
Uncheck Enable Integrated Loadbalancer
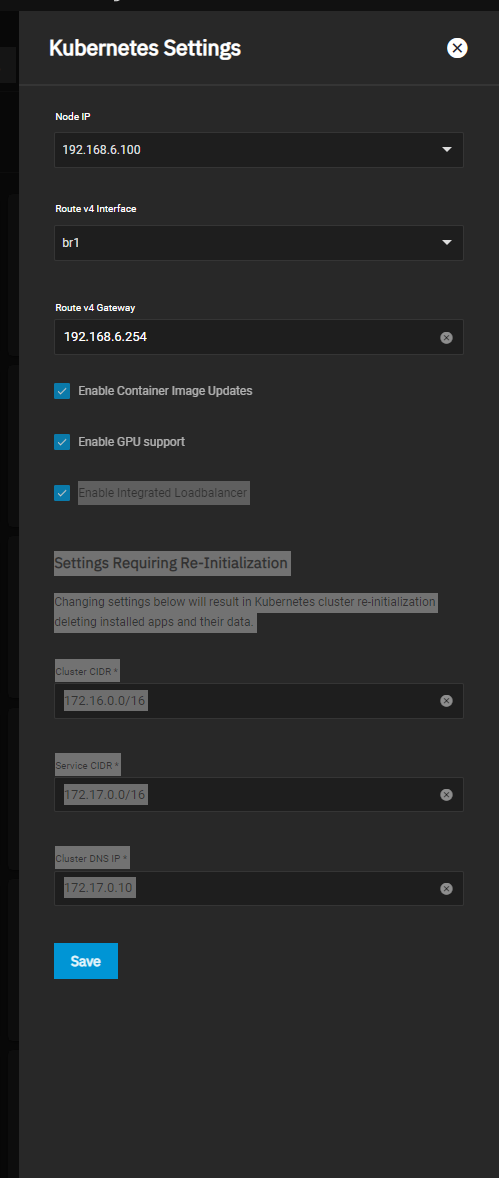click(x=62, y=494)
